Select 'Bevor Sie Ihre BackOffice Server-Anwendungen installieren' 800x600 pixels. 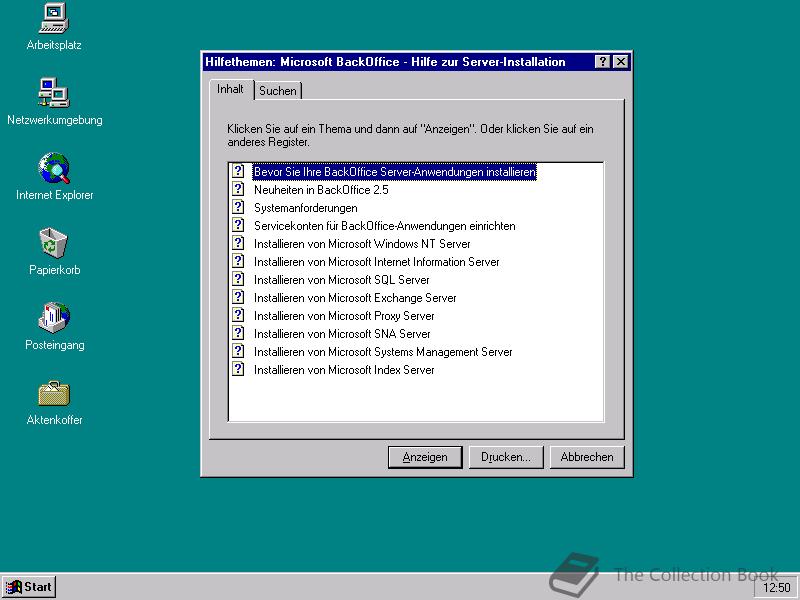tap(395, 172)
